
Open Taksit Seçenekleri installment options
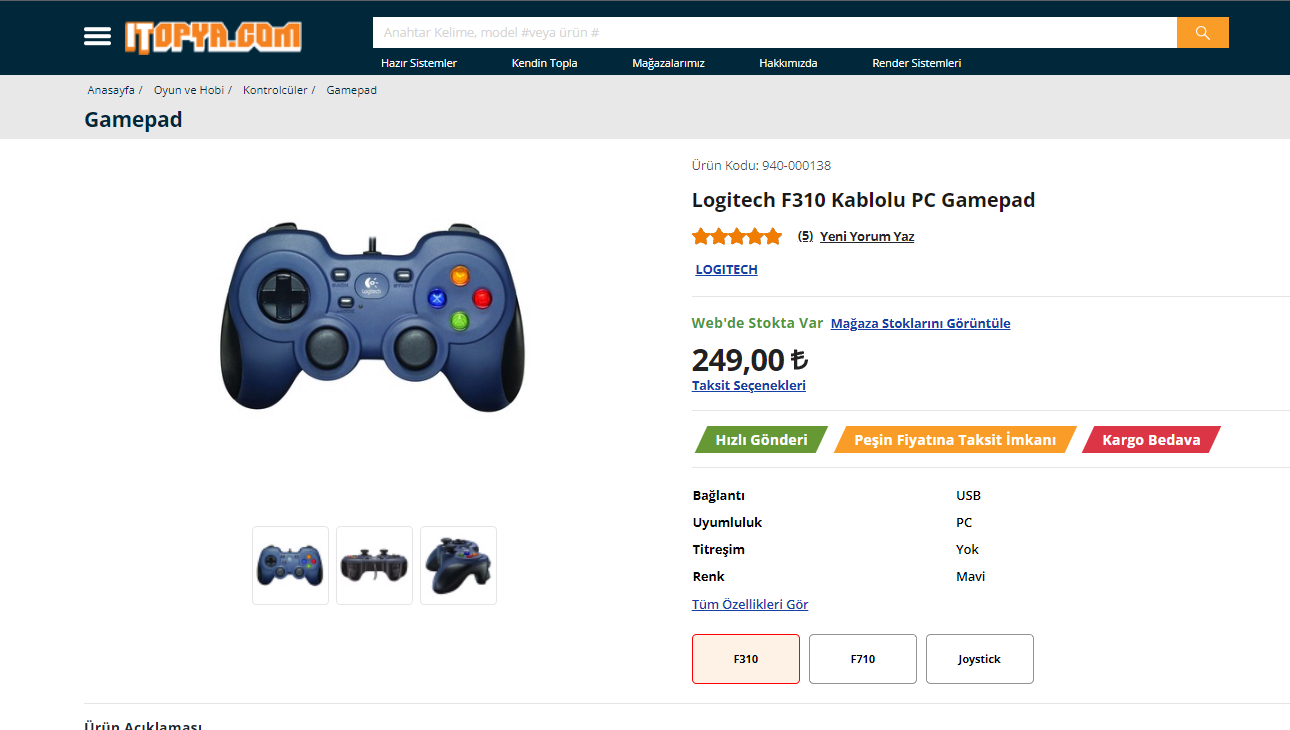[749, 386]
